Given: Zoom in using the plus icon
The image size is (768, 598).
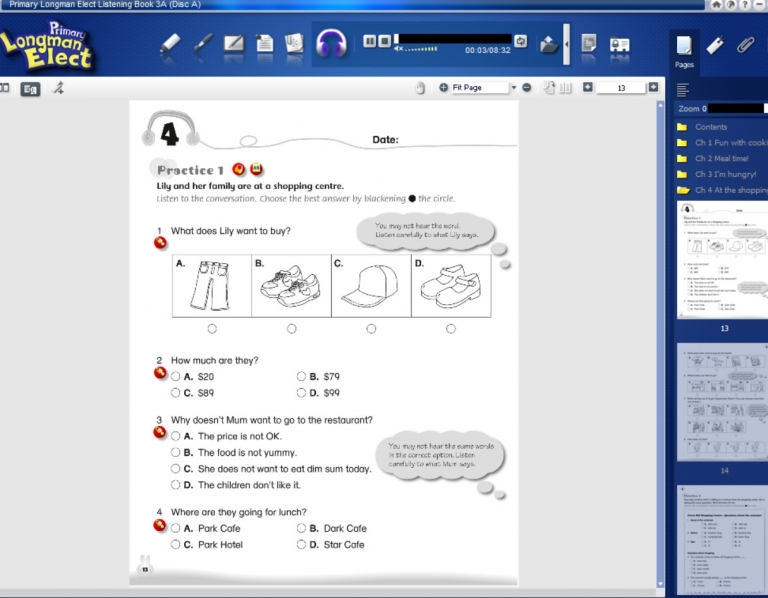Looking at the screenshot, I should (443, 88).
